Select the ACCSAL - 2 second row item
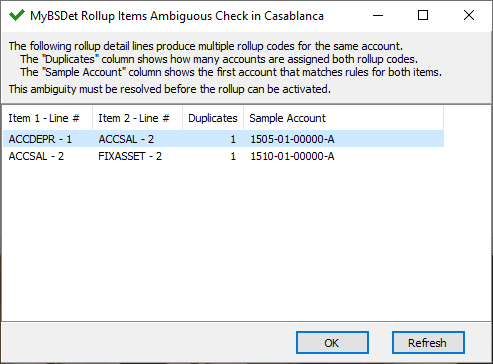The width and height of the screenshot is (493, 364). click(x=36, y=156)
